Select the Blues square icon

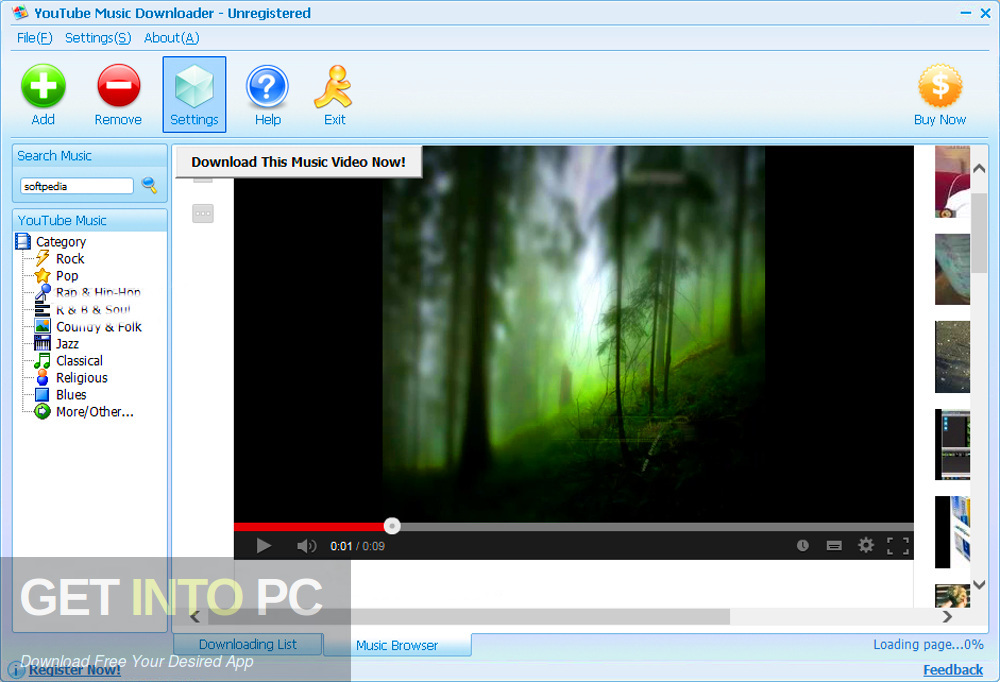pos(43,395)
